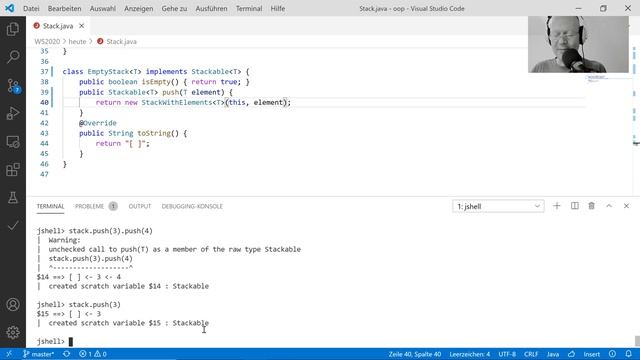Click Stack.java in the breadcrumb
Viewport: 640px width, 360px height.
click(x=121, y=41)
